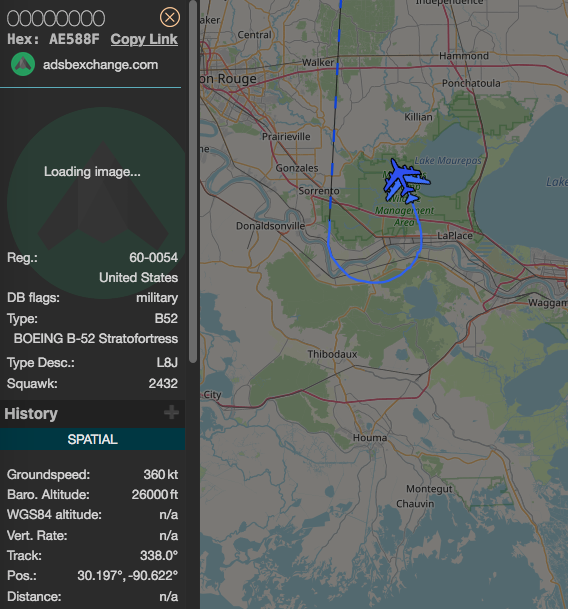Click the Gonzales map label
Viewport: 568px width, 609px height.
(297, 168)
